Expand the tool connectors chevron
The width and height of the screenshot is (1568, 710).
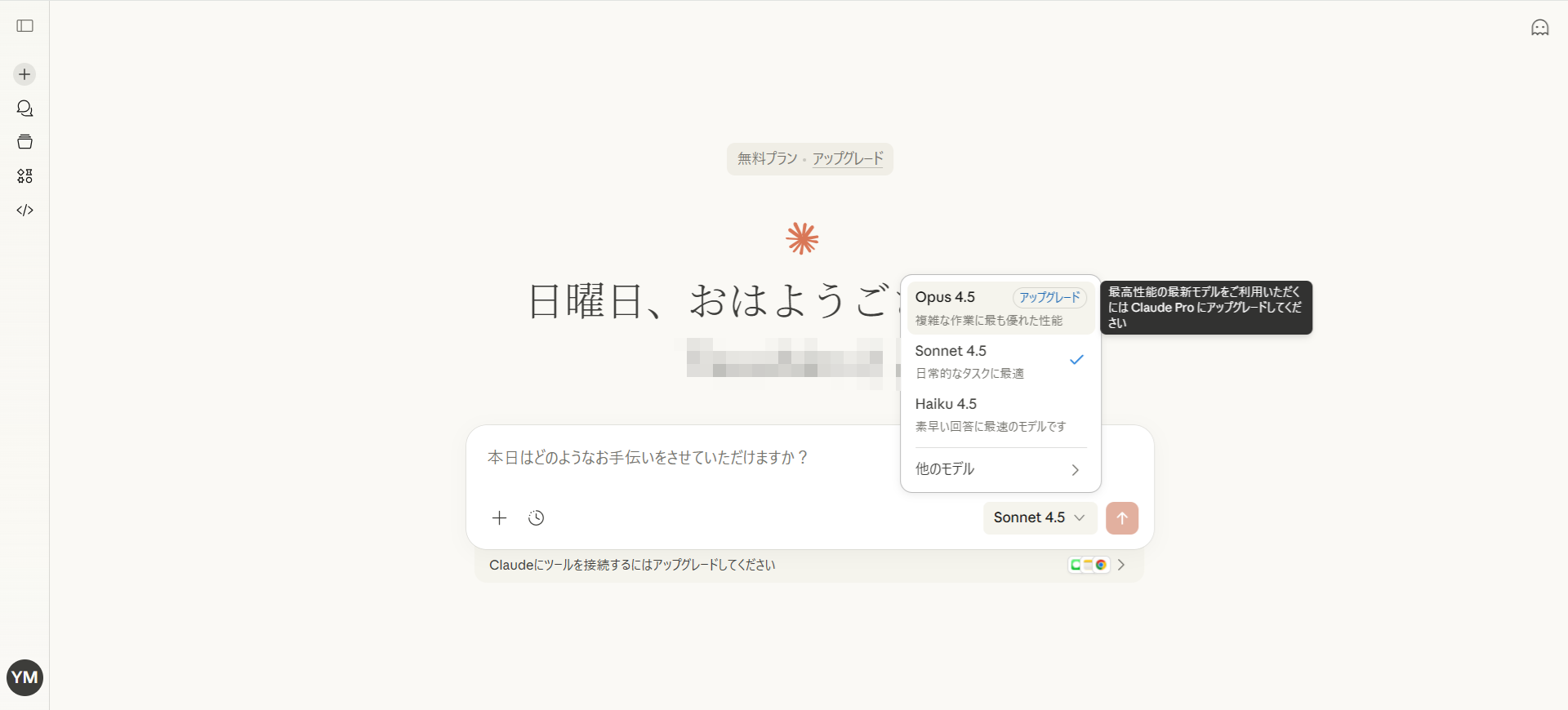click(1121, 565)
